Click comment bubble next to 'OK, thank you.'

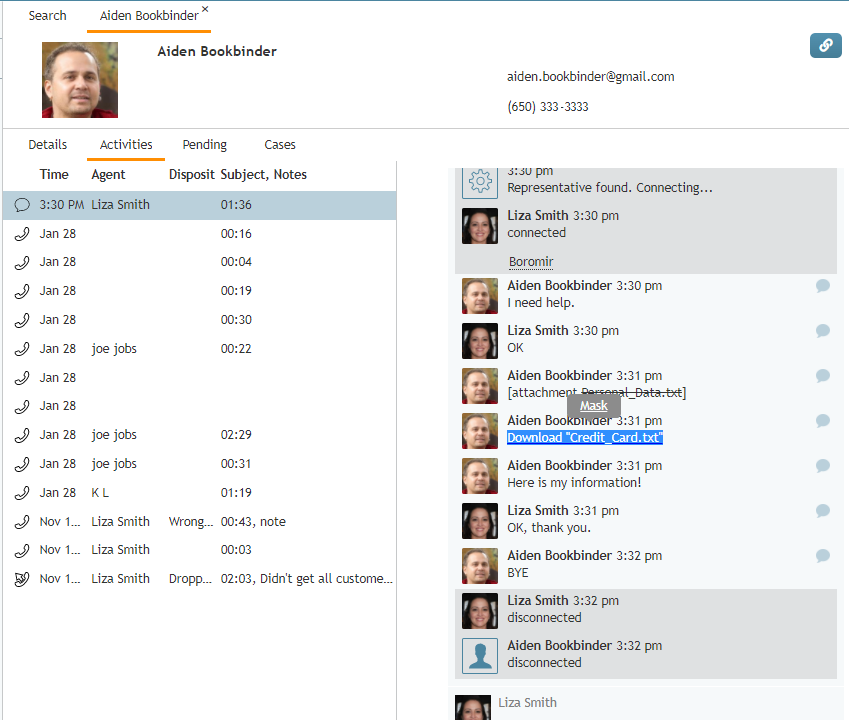[x=822, y=510]
